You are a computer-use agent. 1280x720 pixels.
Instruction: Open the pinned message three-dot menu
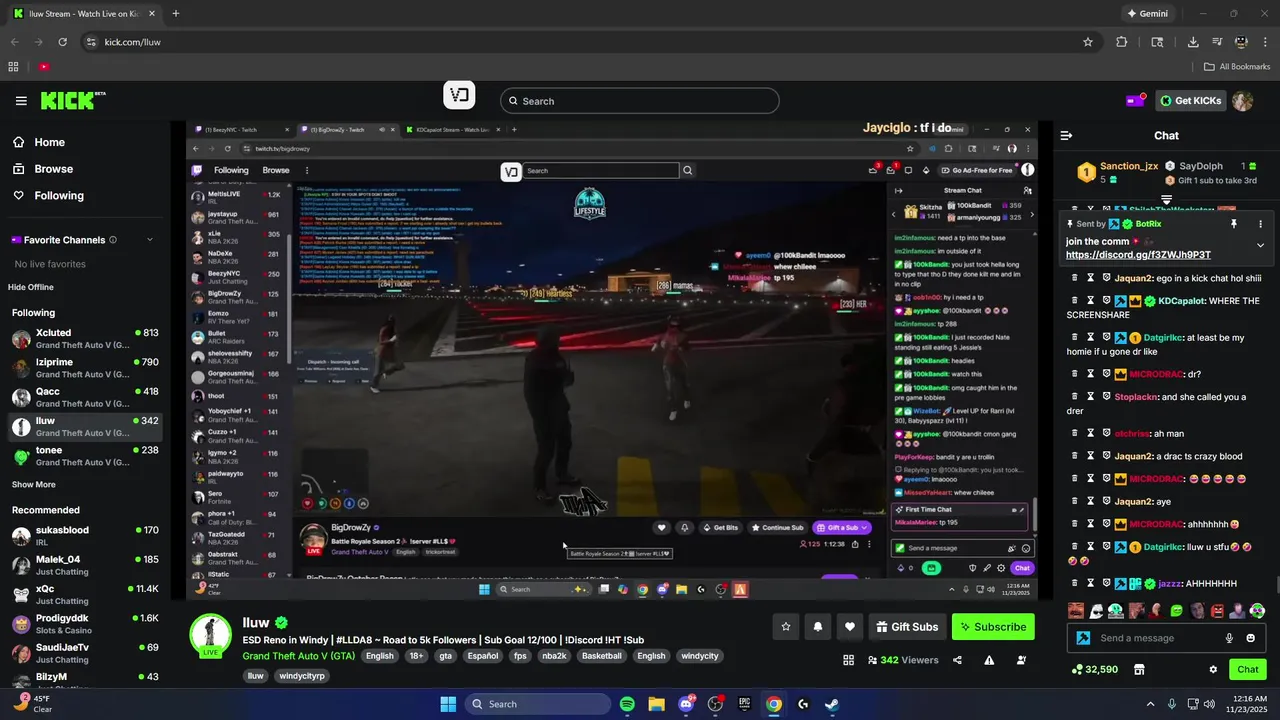click(x=1260, y=224)
